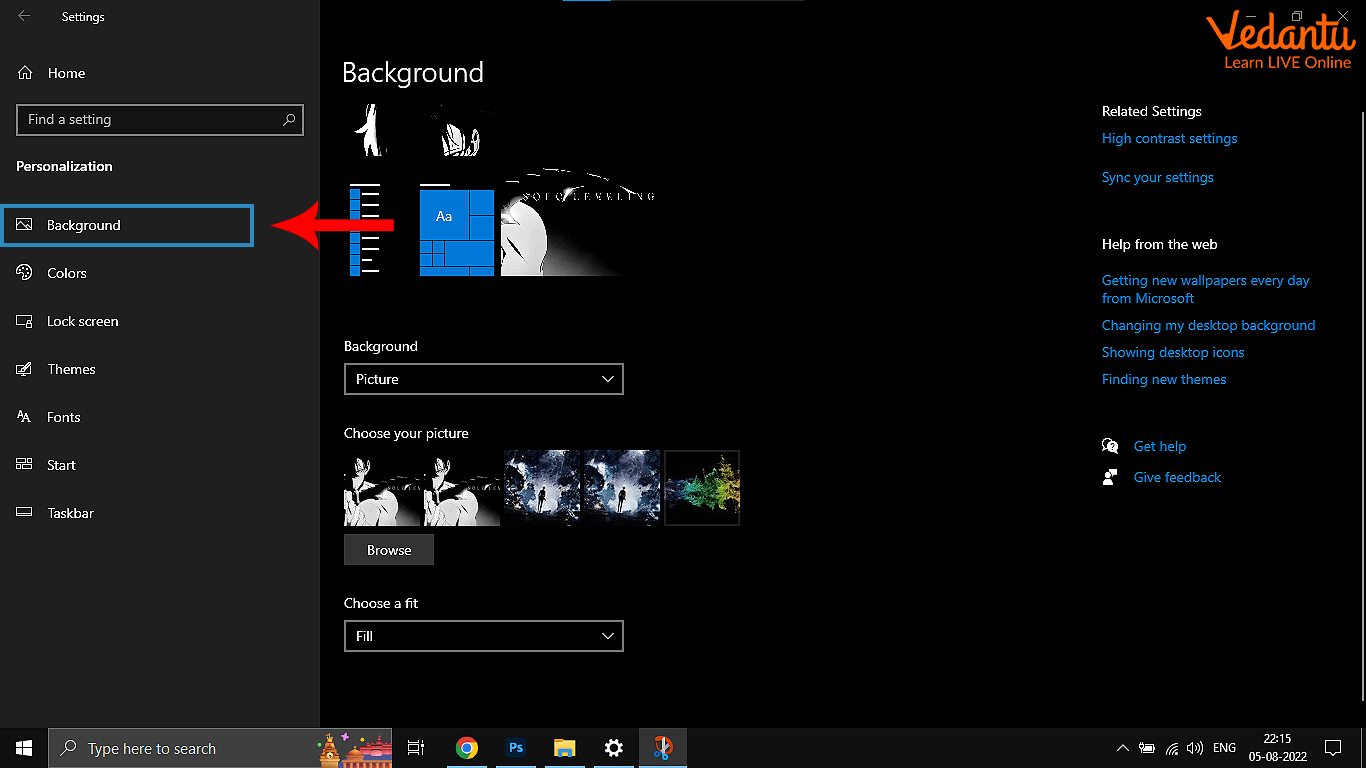This screenshot has width=1366, height=768.
Task: Open the Get help link
Action: [x=1159, y=447]
